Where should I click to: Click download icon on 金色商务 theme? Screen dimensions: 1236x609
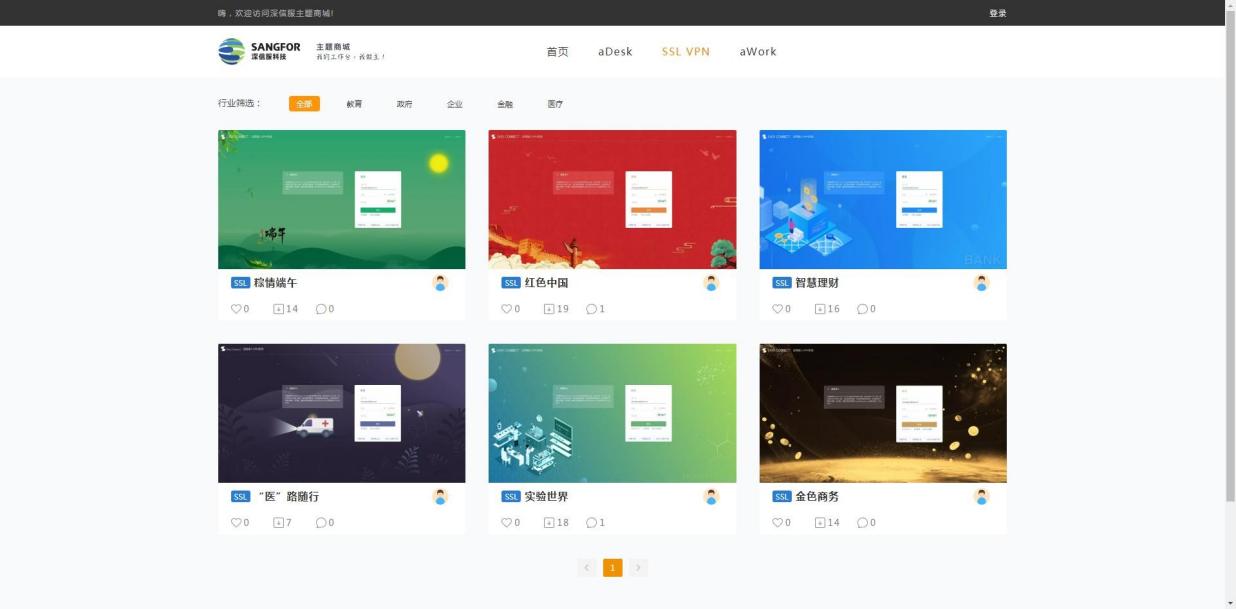click(x=820, y=523)
